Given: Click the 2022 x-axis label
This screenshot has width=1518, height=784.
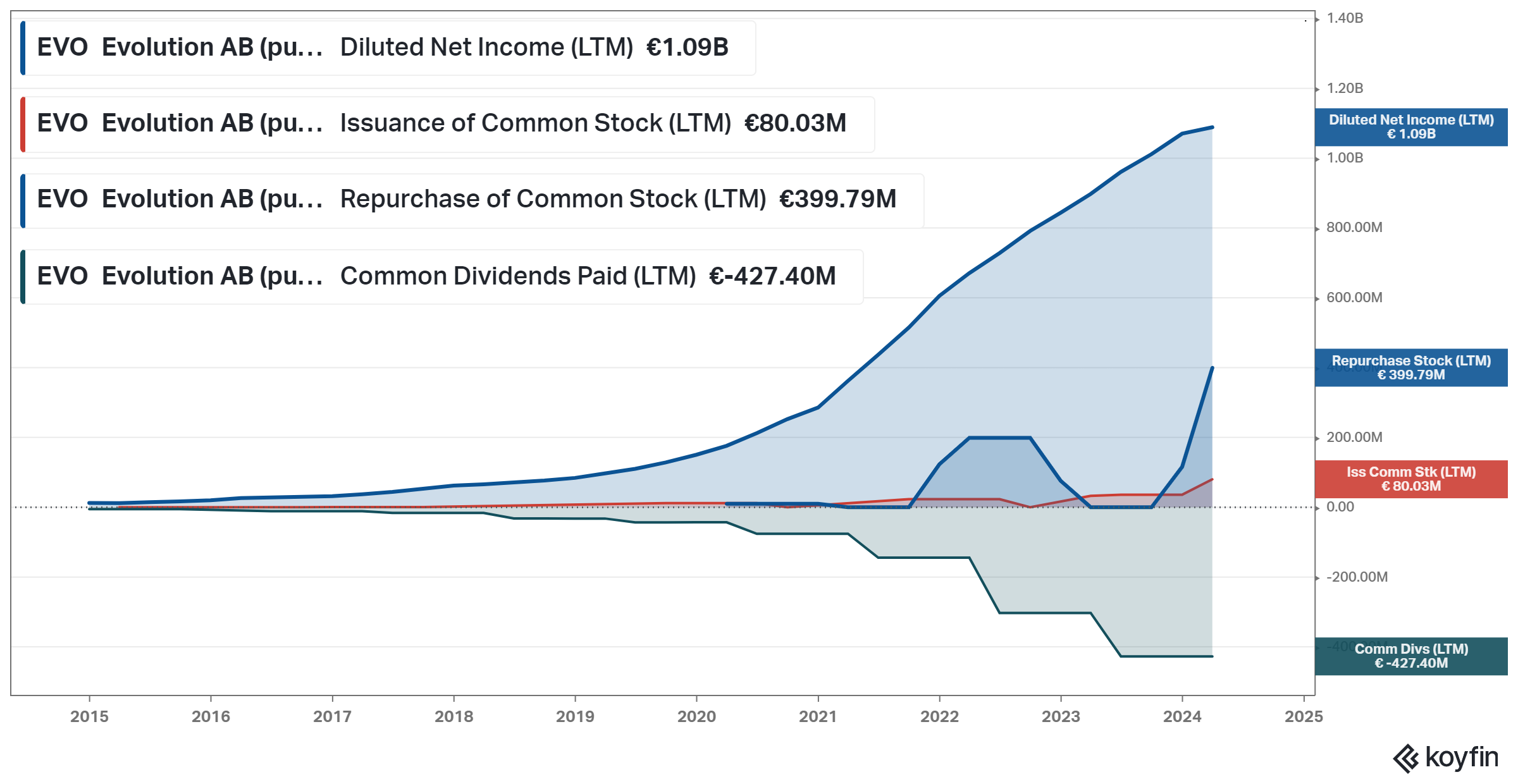Looking at the screenshot, I should point(939,716).
